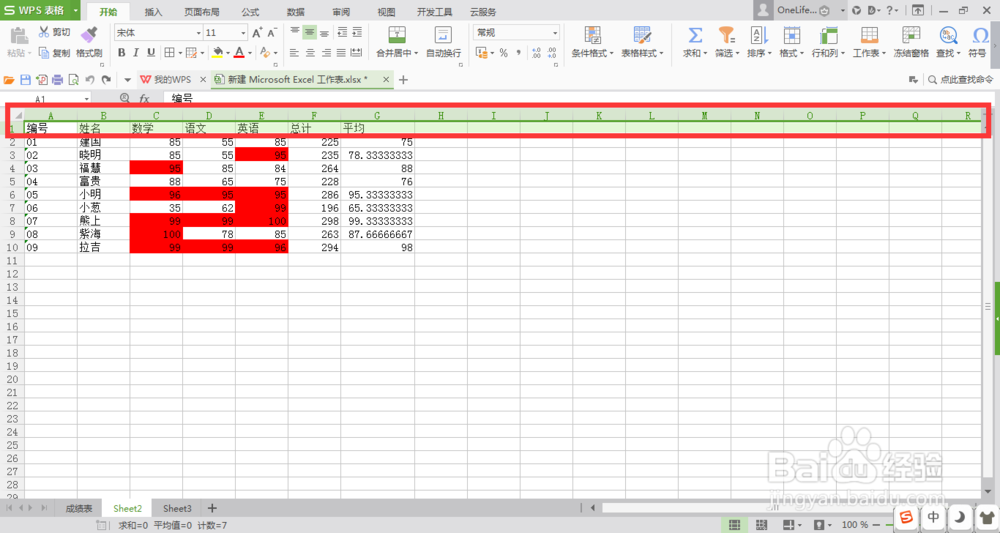Click the Filter (筛选) funnel icon
Viewport: 1000px width, 533px height.
726,35
